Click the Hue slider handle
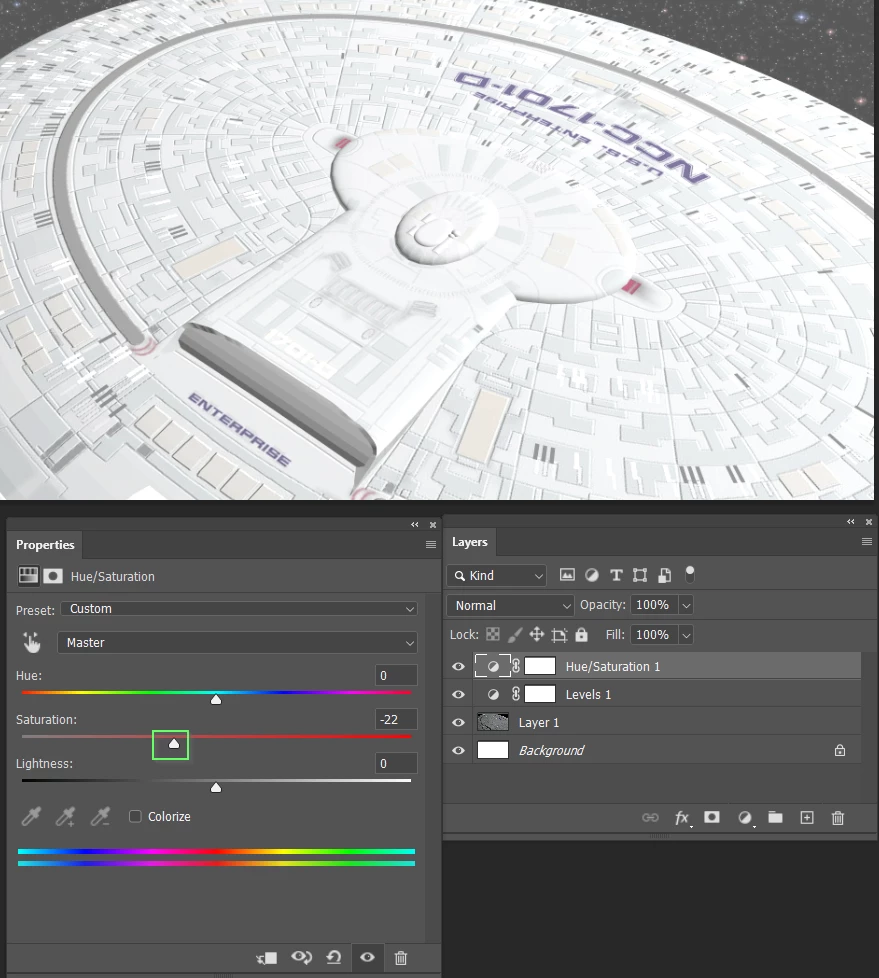 216,700
